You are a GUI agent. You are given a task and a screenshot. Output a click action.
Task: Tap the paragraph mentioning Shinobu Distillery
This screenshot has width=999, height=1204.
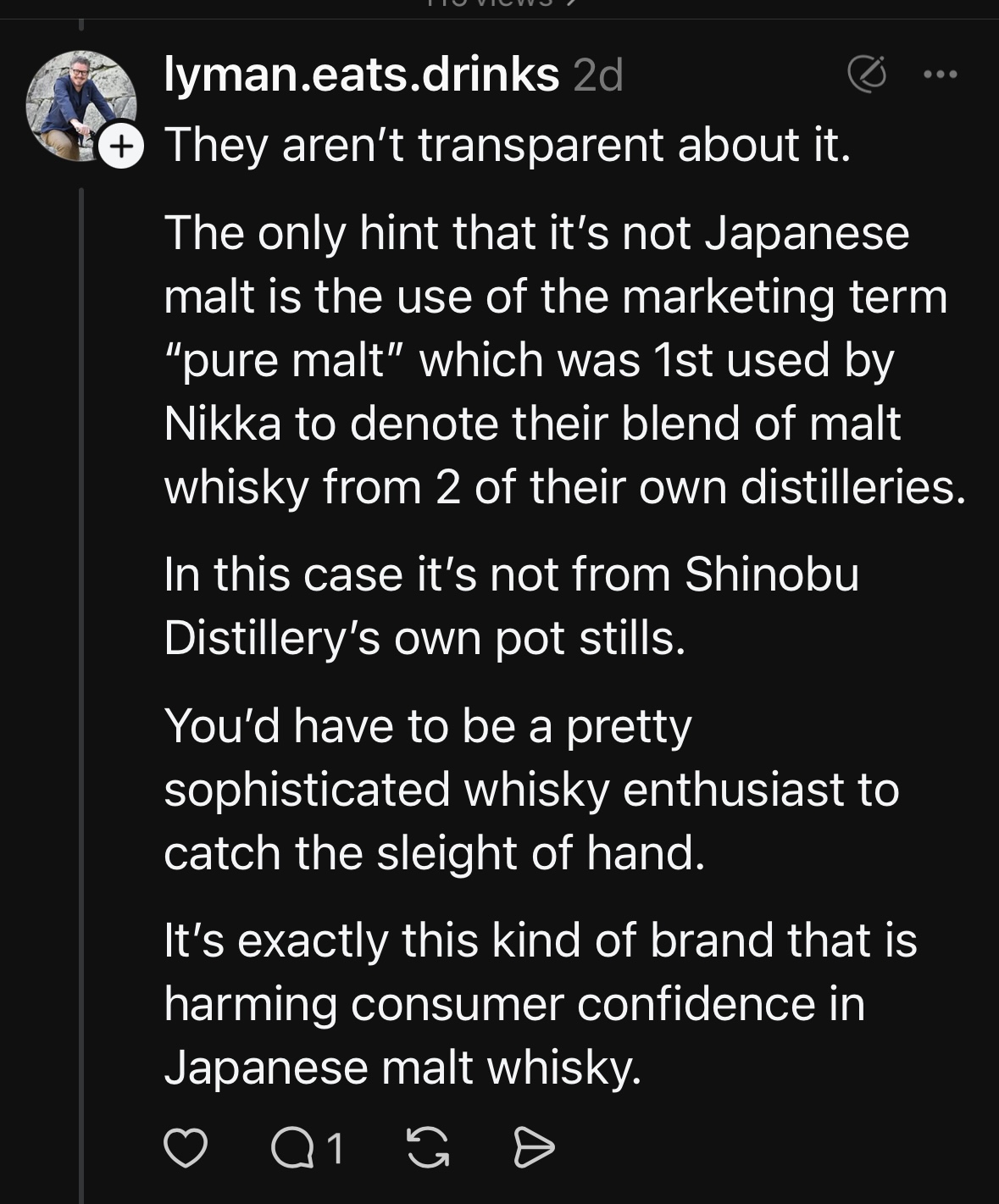[511, 606]
